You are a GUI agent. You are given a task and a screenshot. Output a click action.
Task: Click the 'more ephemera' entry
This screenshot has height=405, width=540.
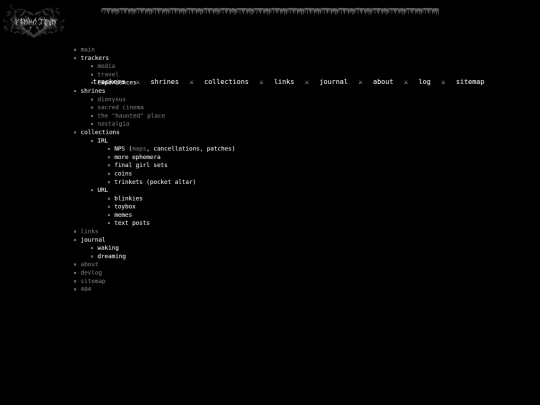click(x=137, y=157)
